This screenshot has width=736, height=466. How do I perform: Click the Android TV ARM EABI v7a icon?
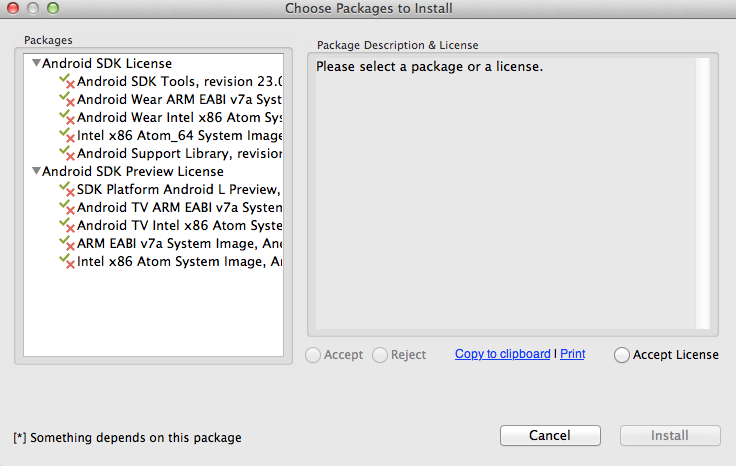pos(68,208)
